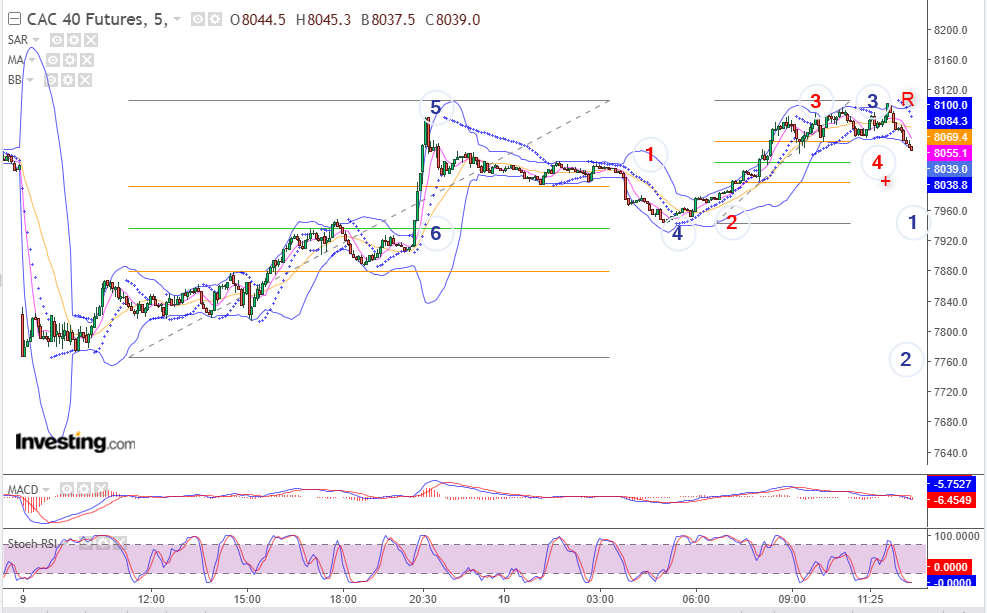Click the 100.0000 Stoch RSI axis label
This screenshot has height=613, width=987.
(956, 536)
